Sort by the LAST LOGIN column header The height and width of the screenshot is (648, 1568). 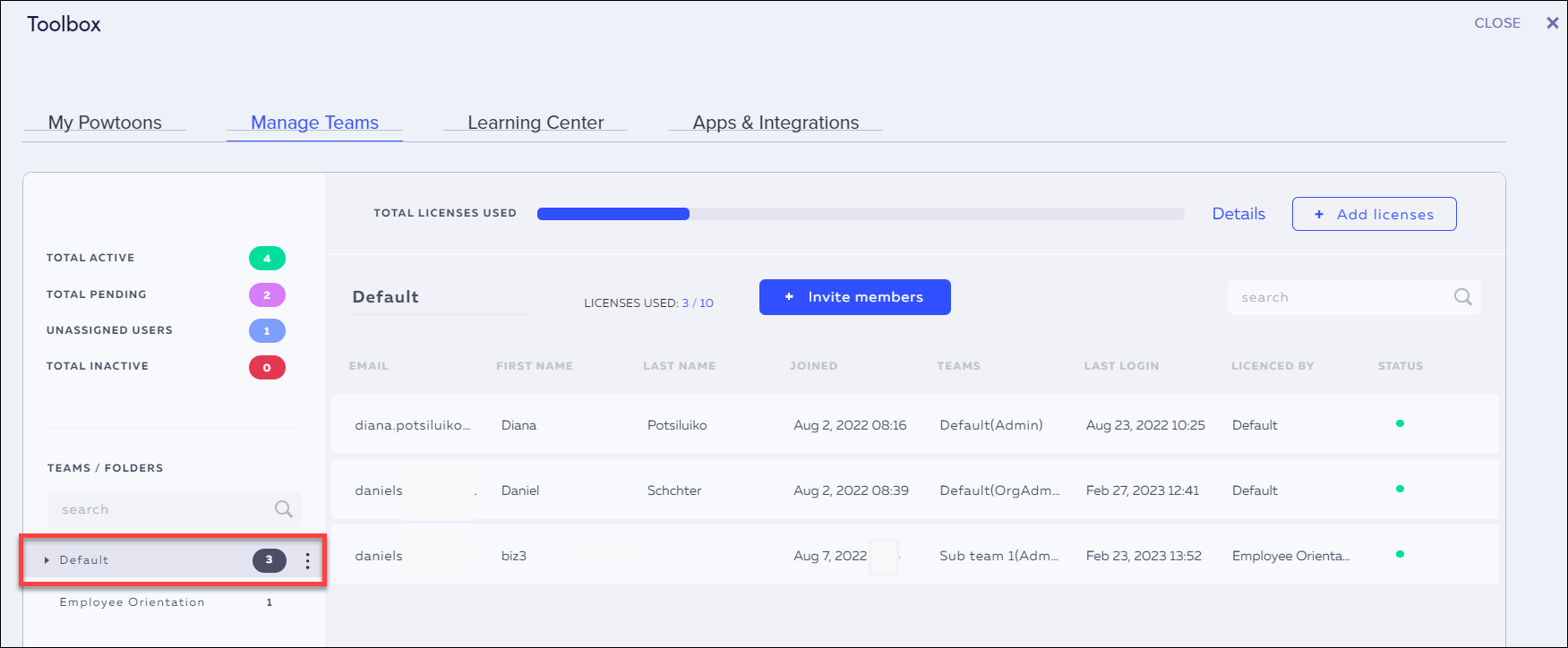point(1122,366)
